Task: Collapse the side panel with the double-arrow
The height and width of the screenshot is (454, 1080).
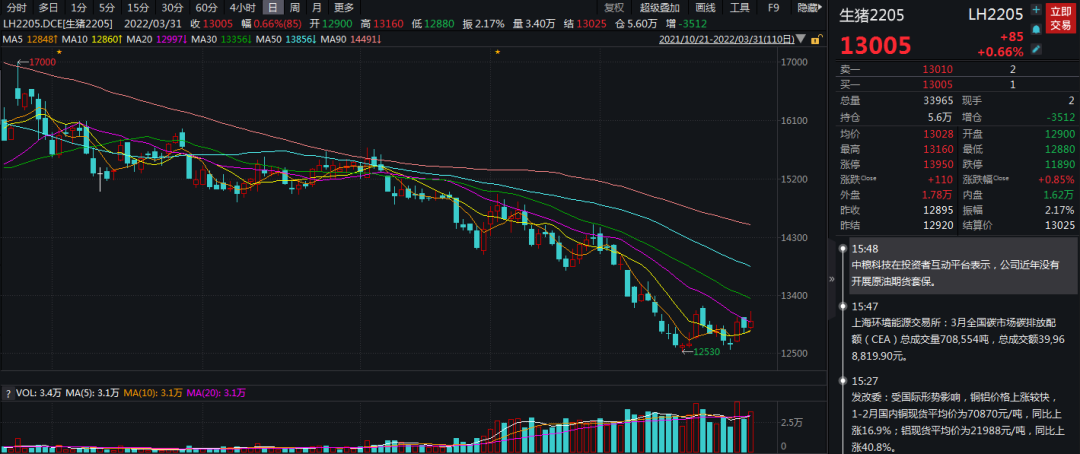Action: coord(829,282)
